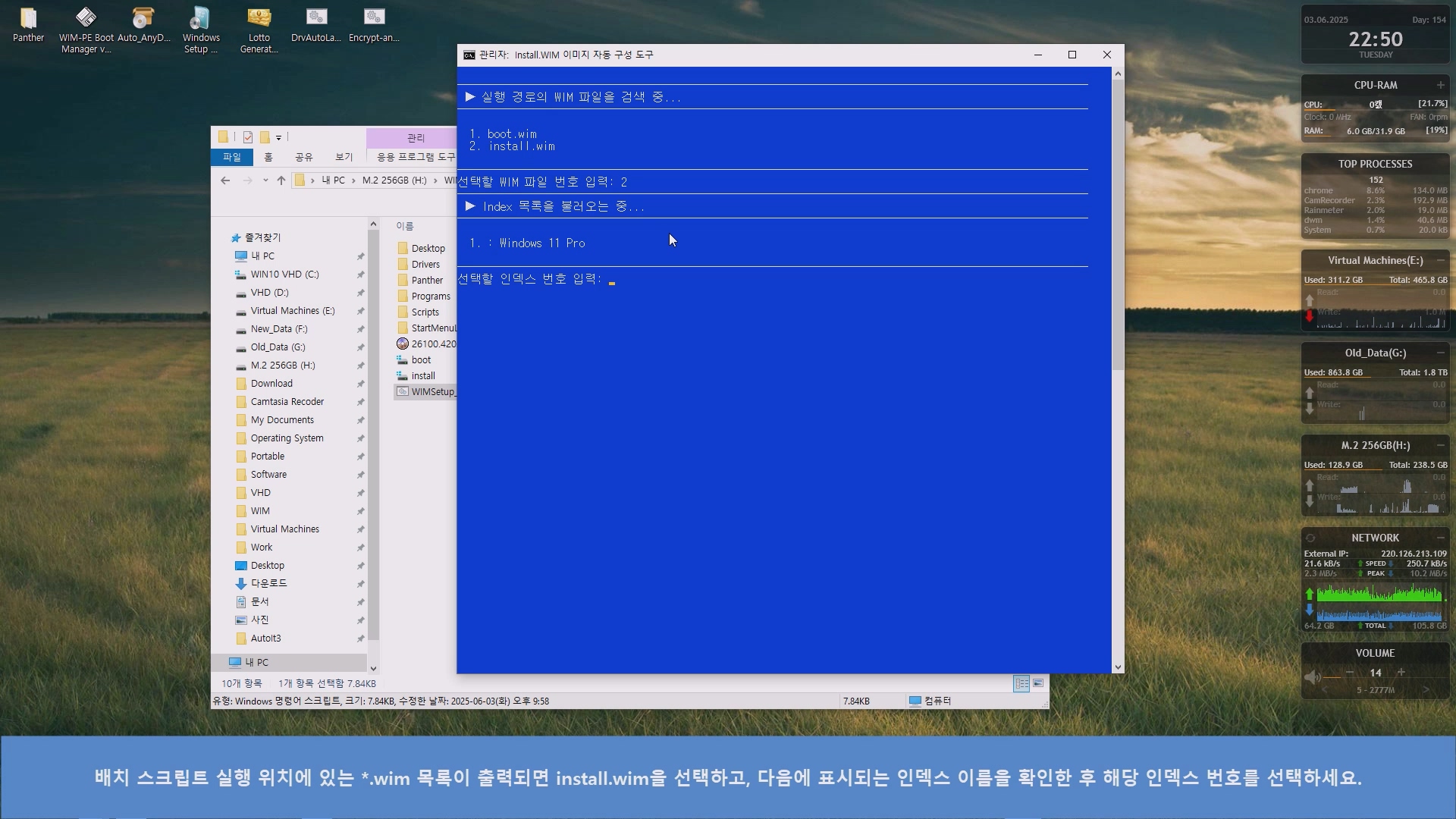Open the quick access toolbar customize dropdown

click(x=279, y=138)
